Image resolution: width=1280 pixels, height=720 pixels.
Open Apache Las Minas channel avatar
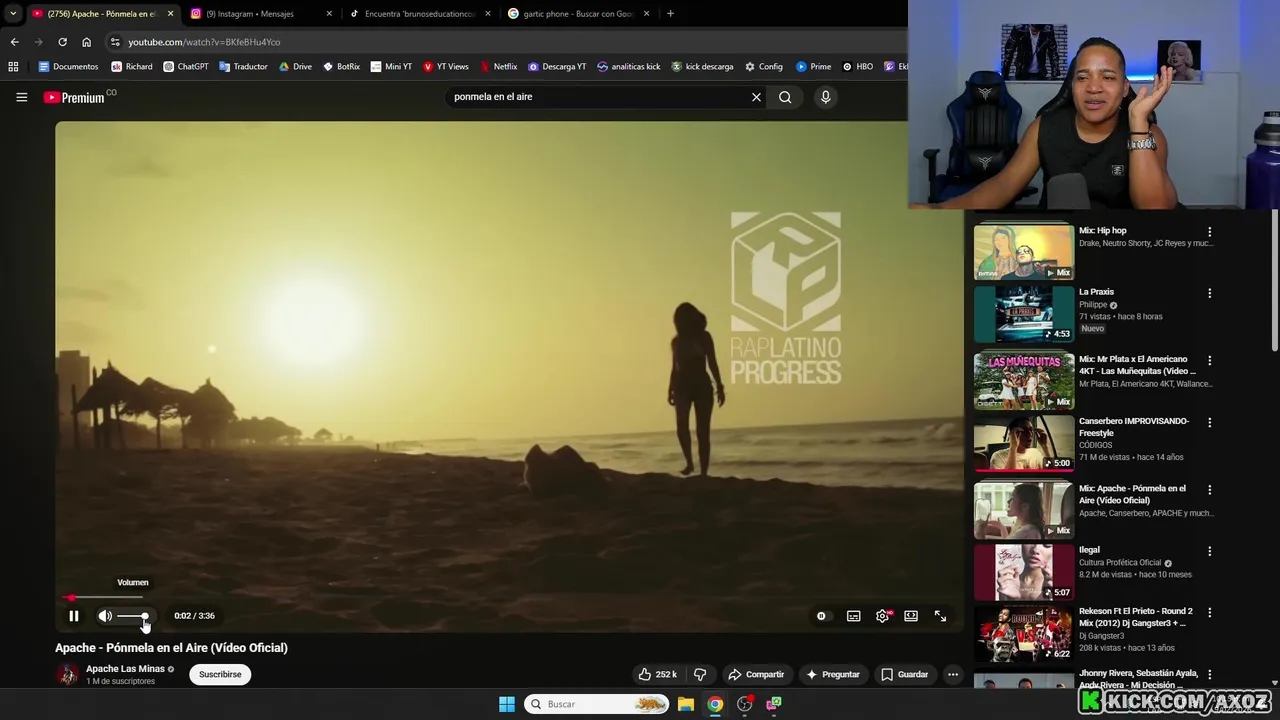pyautogui.click(x=67, y=674)
